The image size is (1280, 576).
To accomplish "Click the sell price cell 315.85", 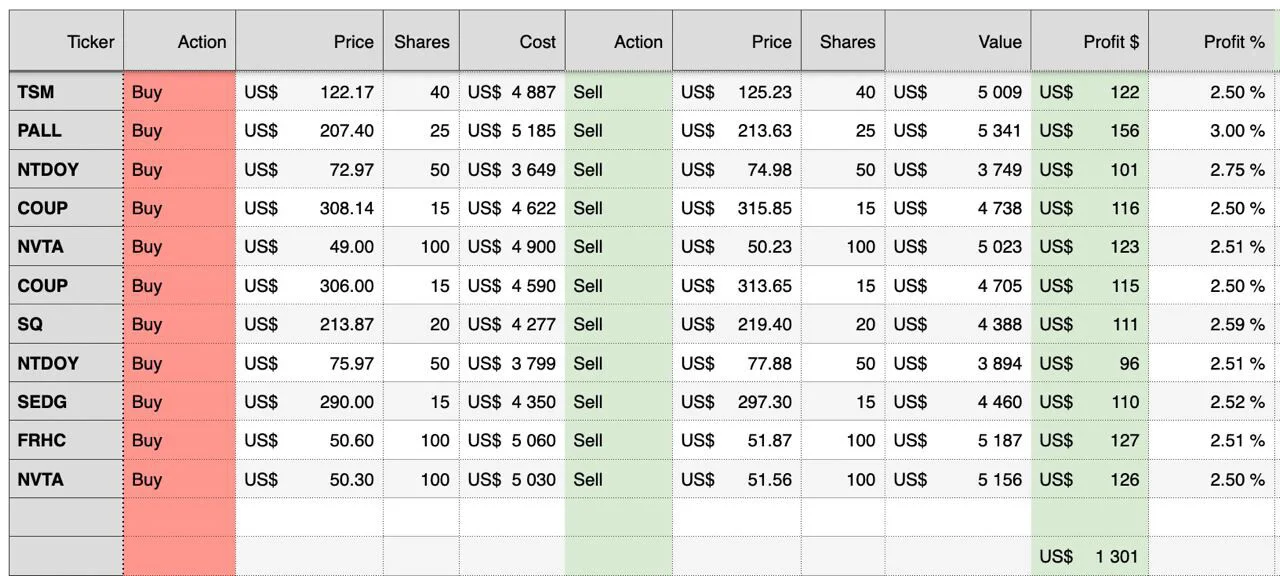I will click(736, 208).
